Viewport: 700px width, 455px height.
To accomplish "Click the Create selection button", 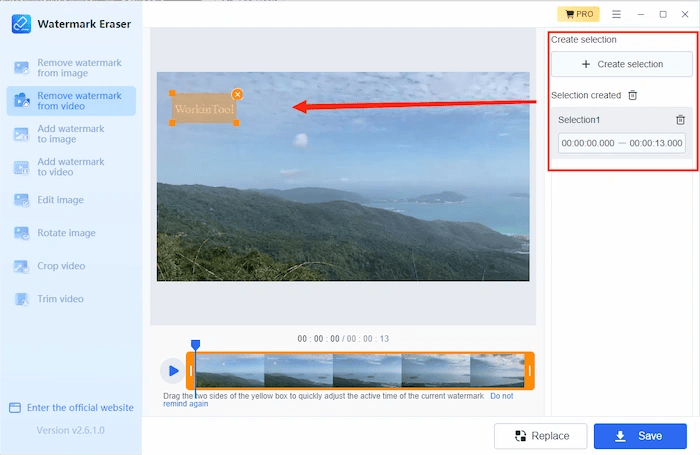I will click(621, 64).
